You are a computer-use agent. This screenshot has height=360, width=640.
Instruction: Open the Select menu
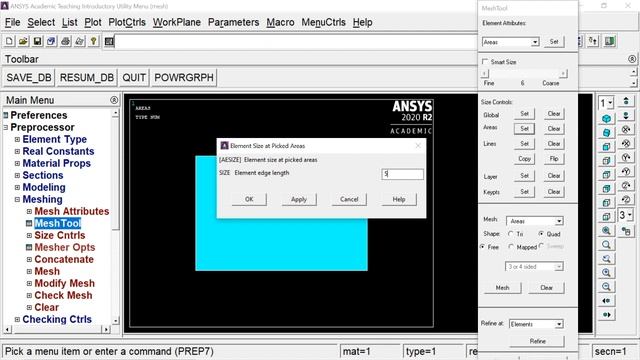click(x=41, y=22)
